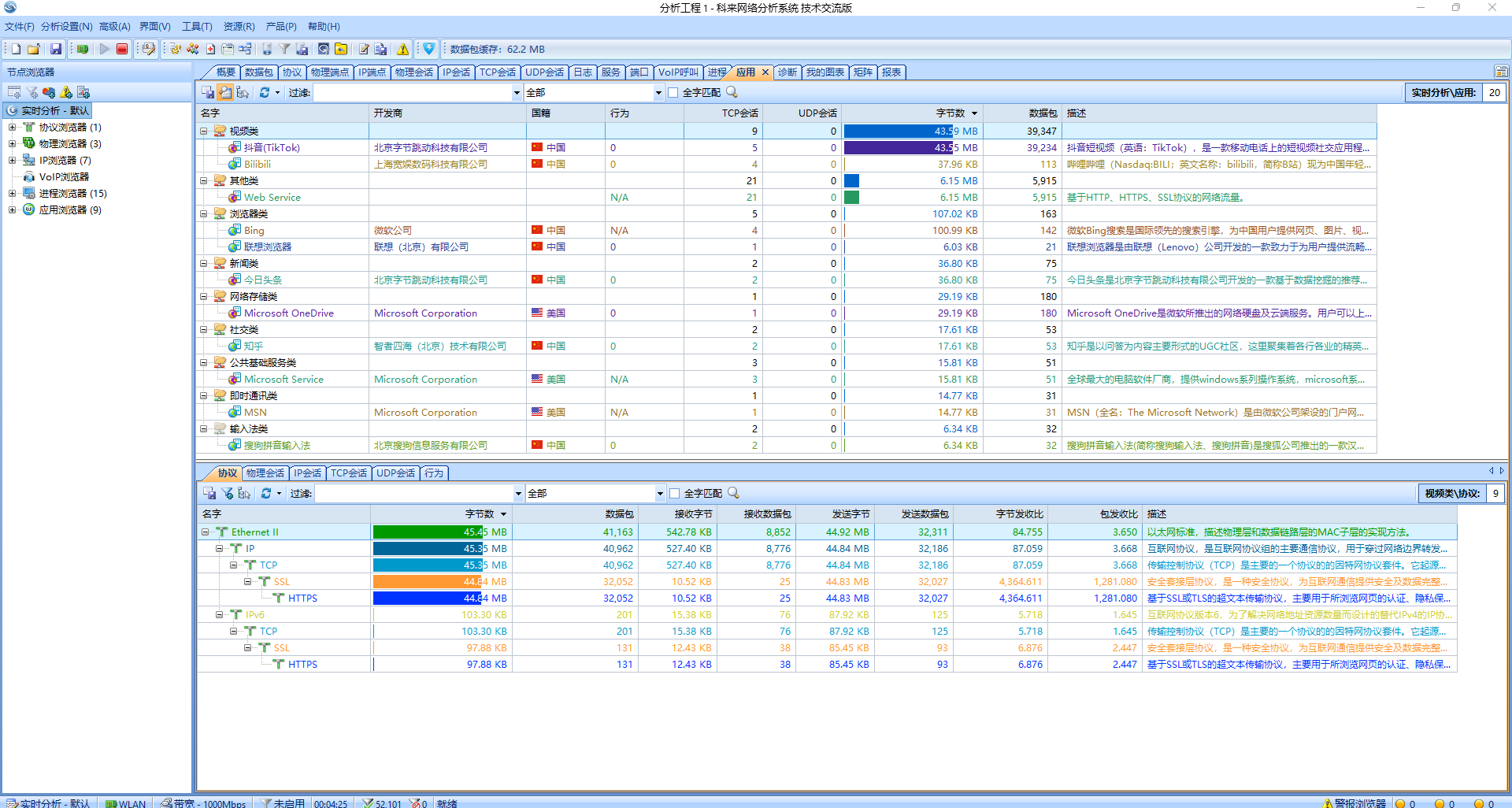1512x808 pixels.
Task: Collapse the 浏览器类 application group
Action: [204, 213]
